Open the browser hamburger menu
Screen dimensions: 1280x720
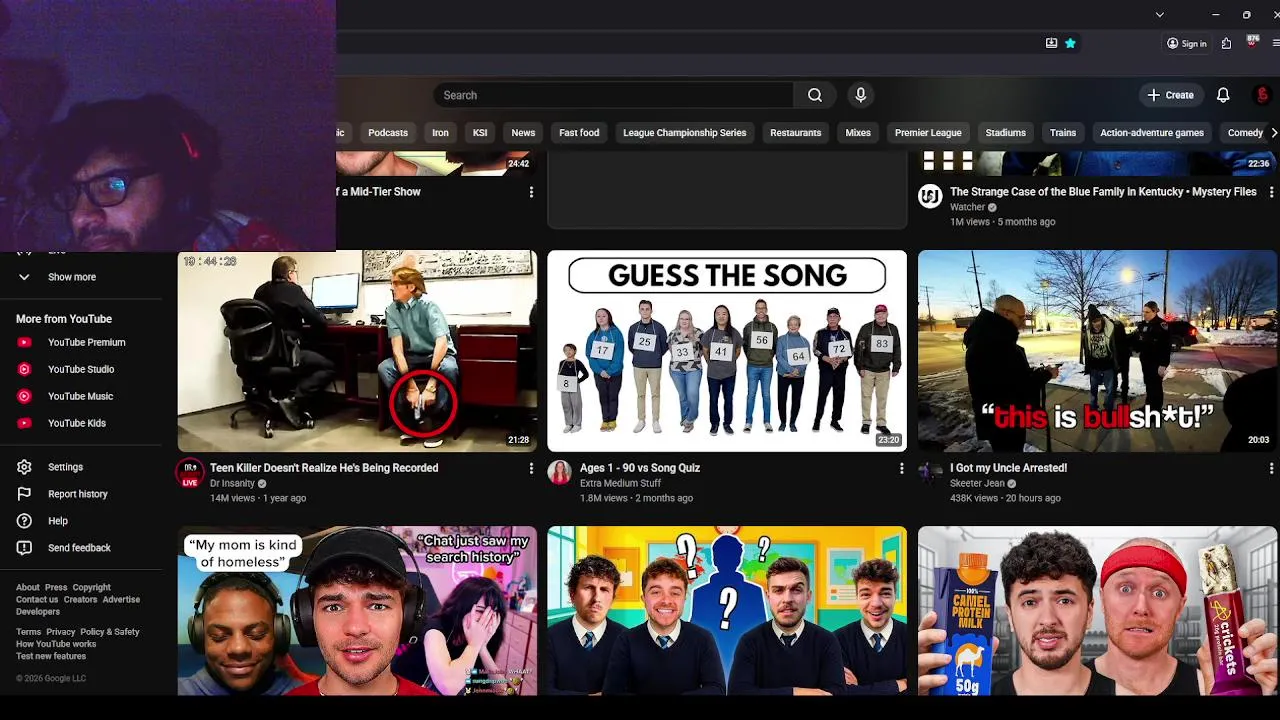[1276, 43]
